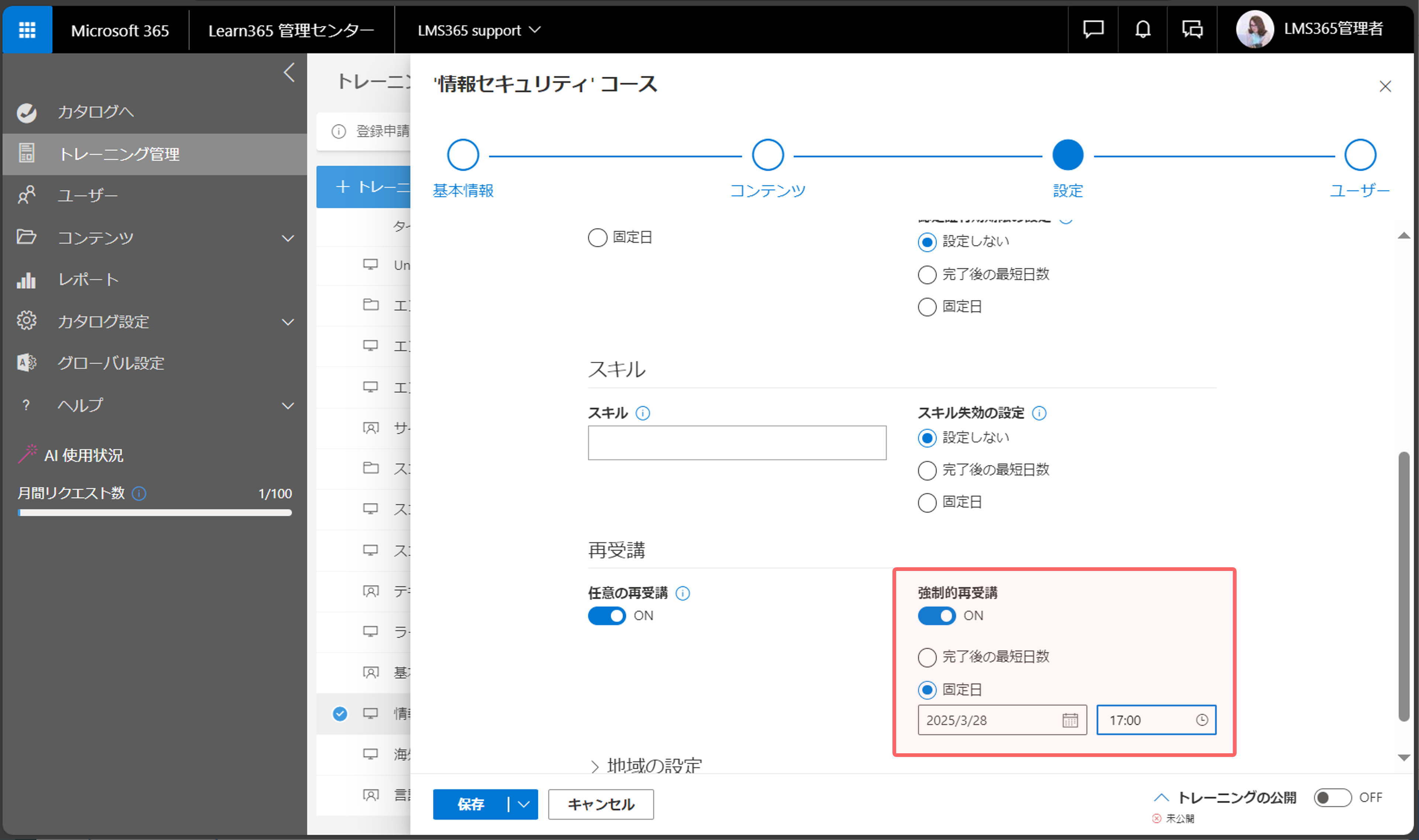Click the ユーザー sidebar icon
The image size is (1419, 840).
(26, 195)
